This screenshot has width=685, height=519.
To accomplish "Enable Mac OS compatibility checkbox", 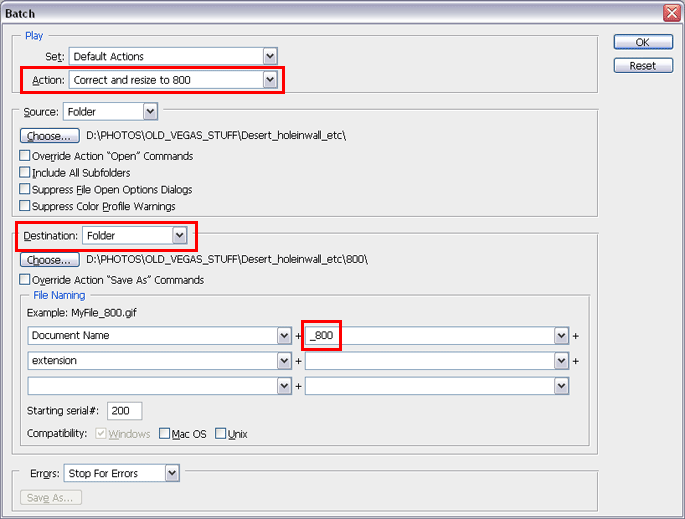I will [165, 434].
